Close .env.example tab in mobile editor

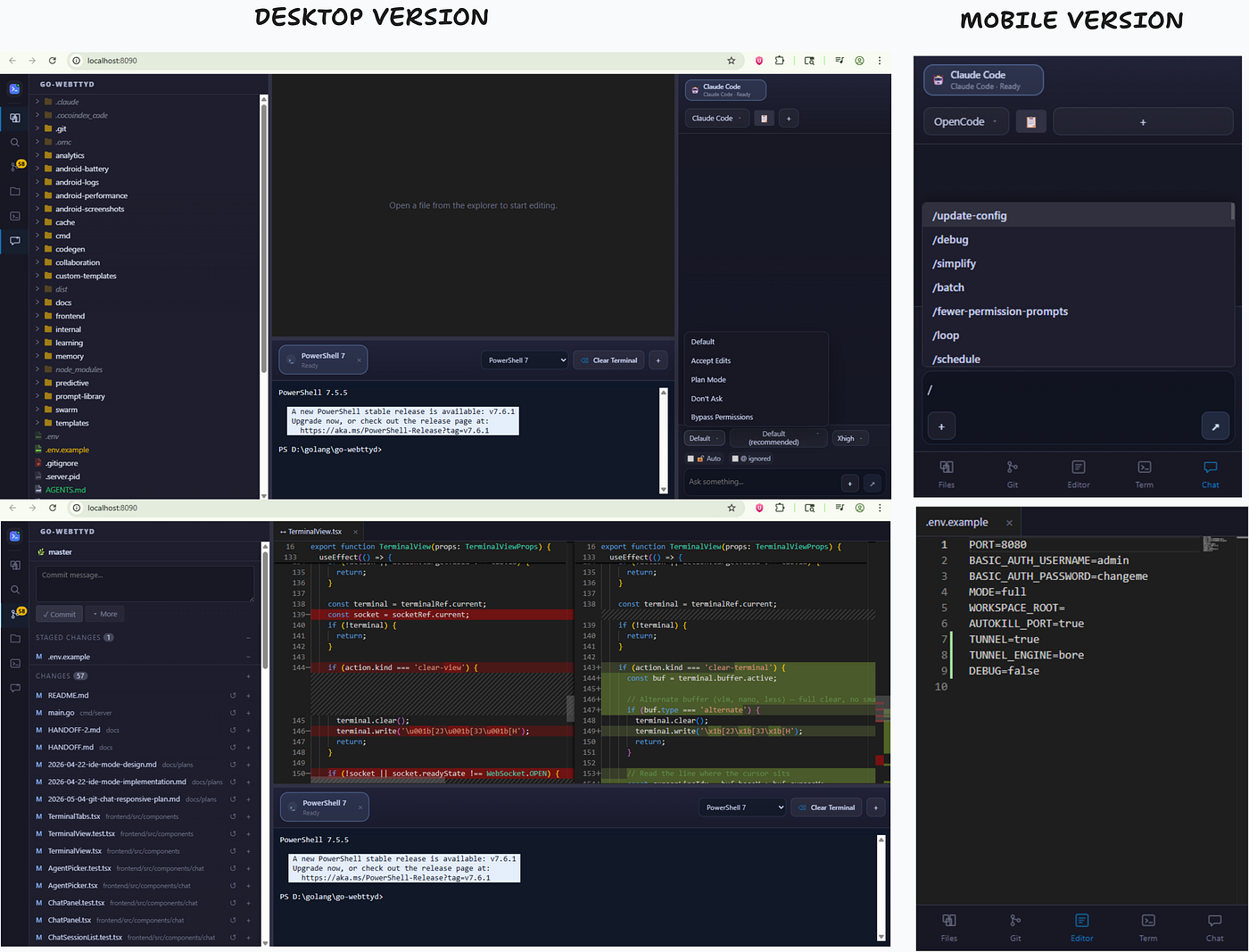click(1009, 523)
